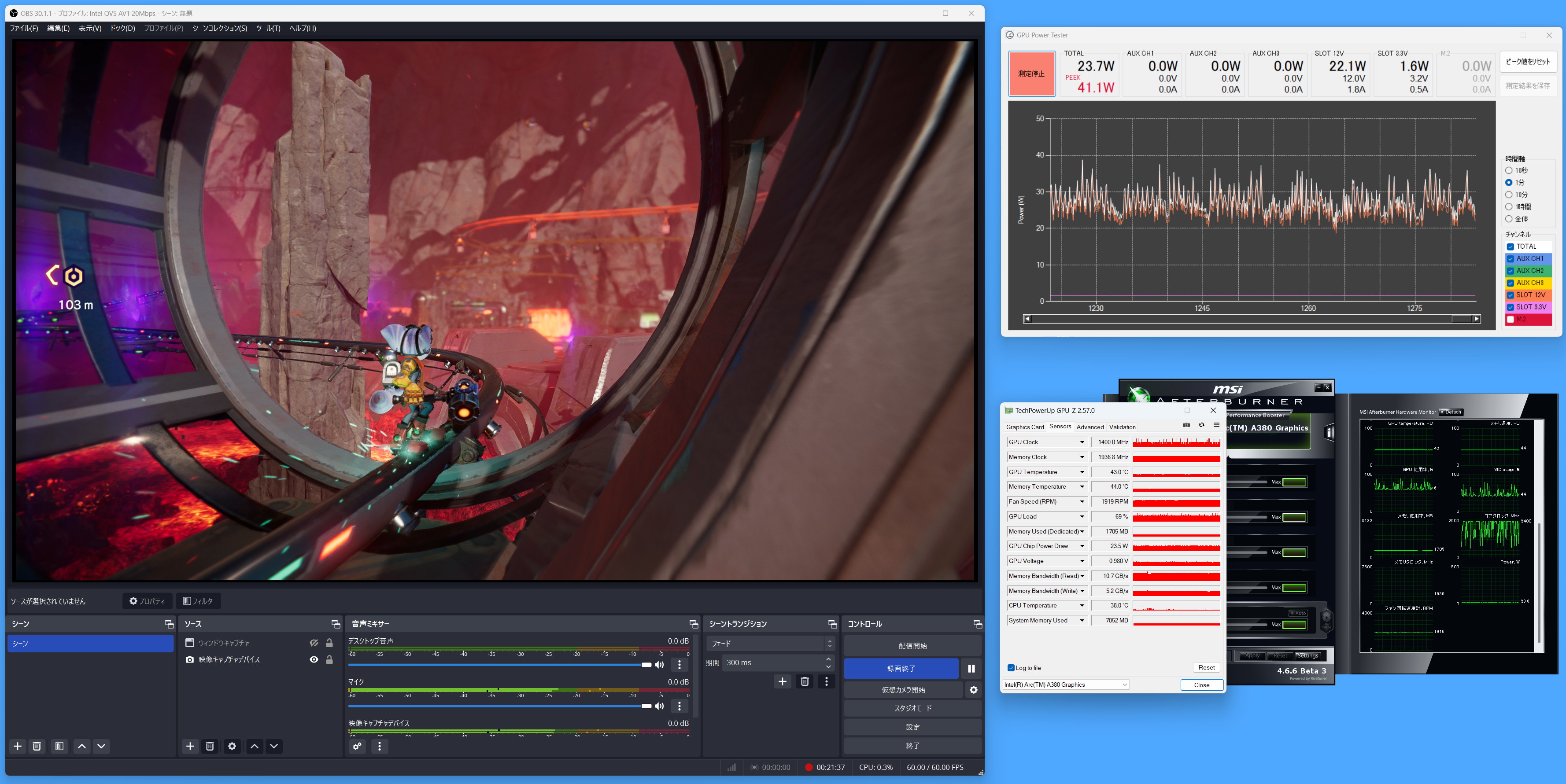Take a screenshot with GPU-Z camera icon
The height and width of the screenshot is (784, 1566).
[1186, 425]
